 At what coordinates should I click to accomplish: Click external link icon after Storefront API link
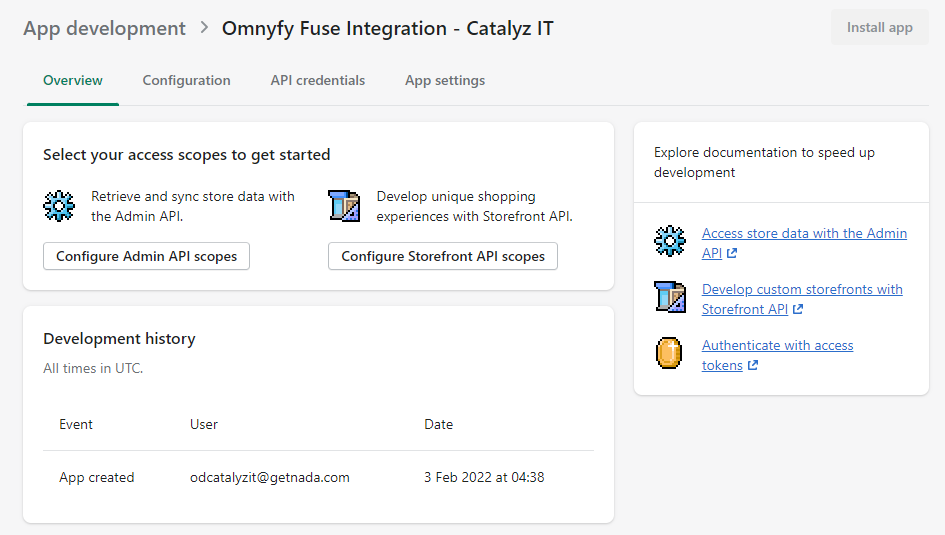pyautogui.click(x=798, y=309)
